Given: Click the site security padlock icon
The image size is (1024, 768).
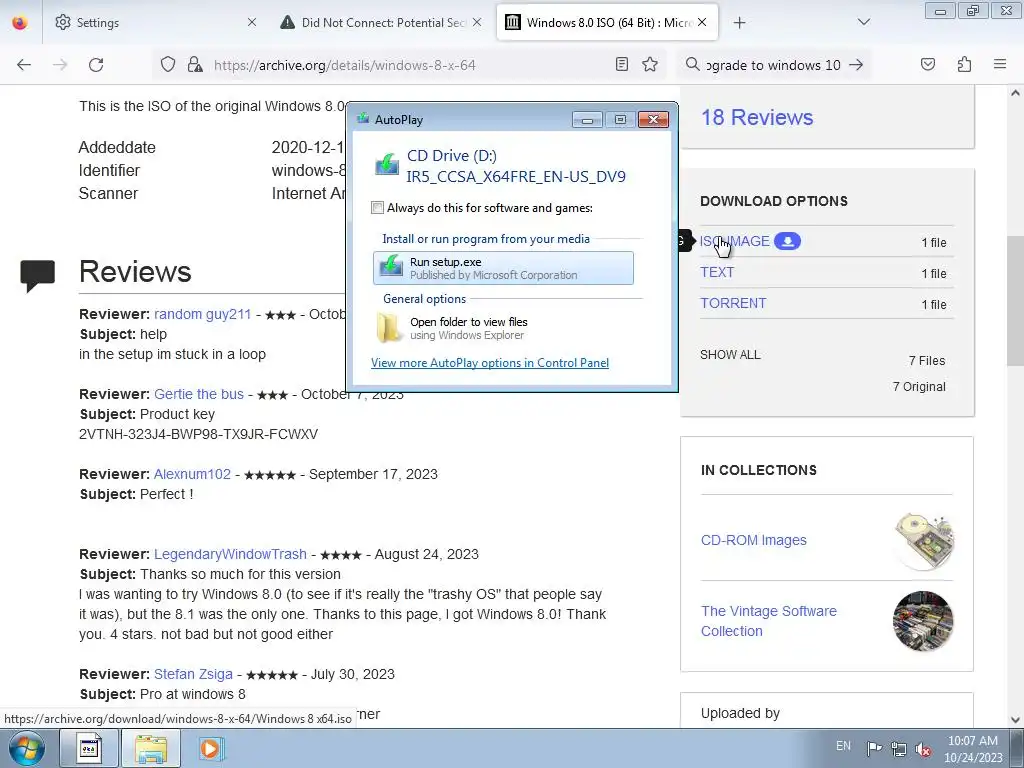Looking at the screenshot, I should point(195,65).
